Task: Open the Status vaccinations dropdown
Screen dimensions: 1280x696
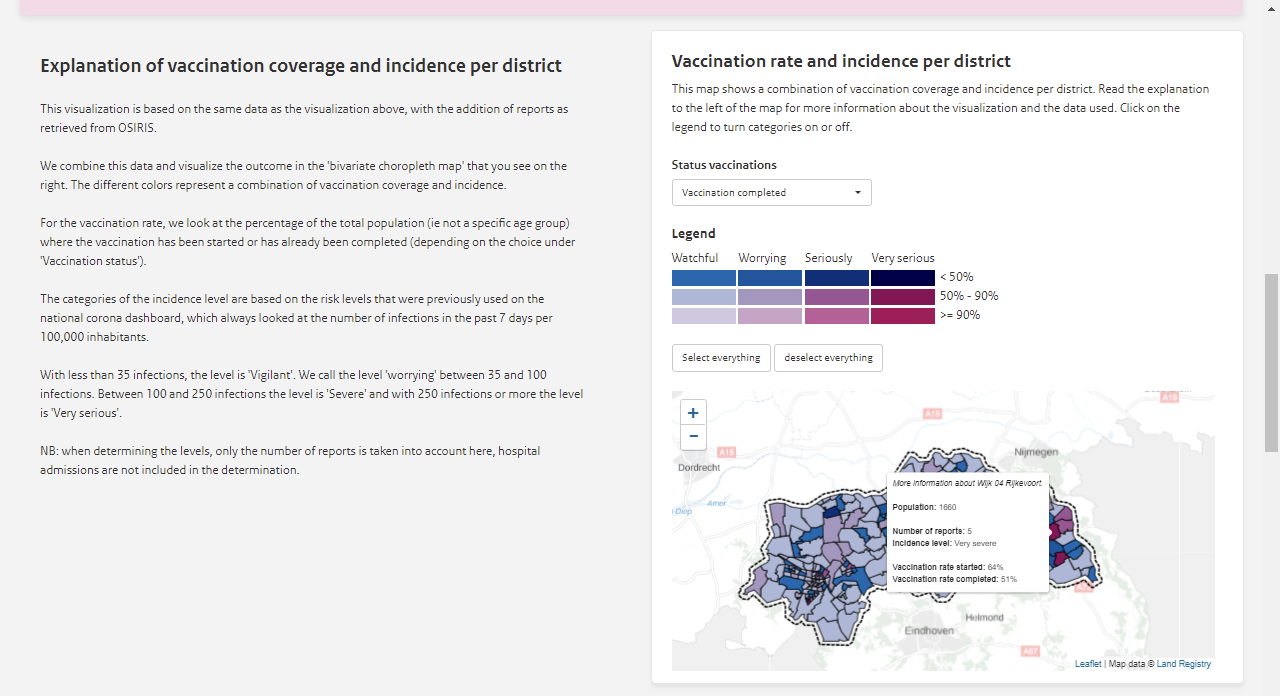Action: tap(771, 192)
